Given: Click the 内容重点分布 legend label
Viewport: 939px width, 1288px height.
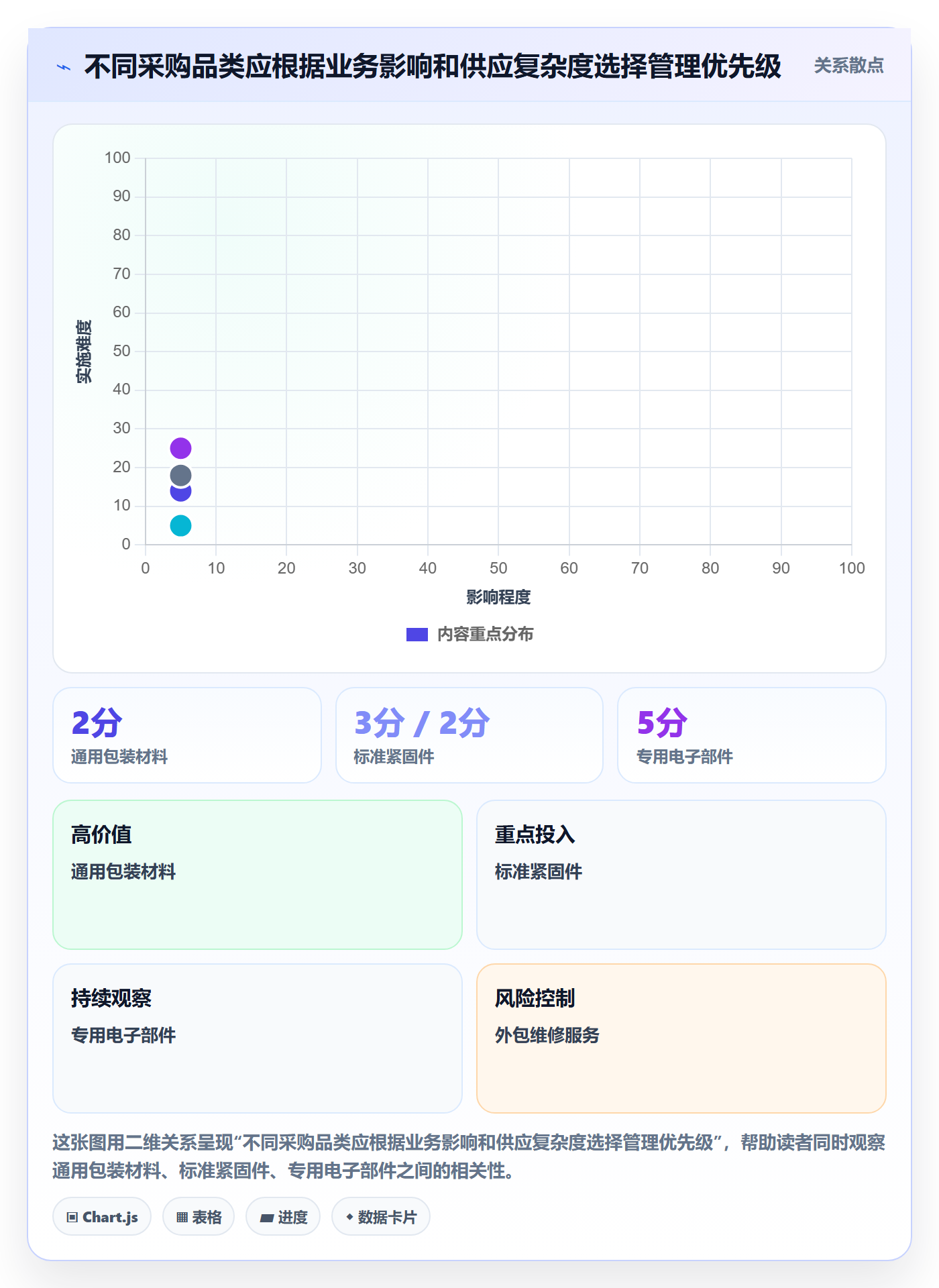Looking at the screenshot, I should [x=485, y=635].
